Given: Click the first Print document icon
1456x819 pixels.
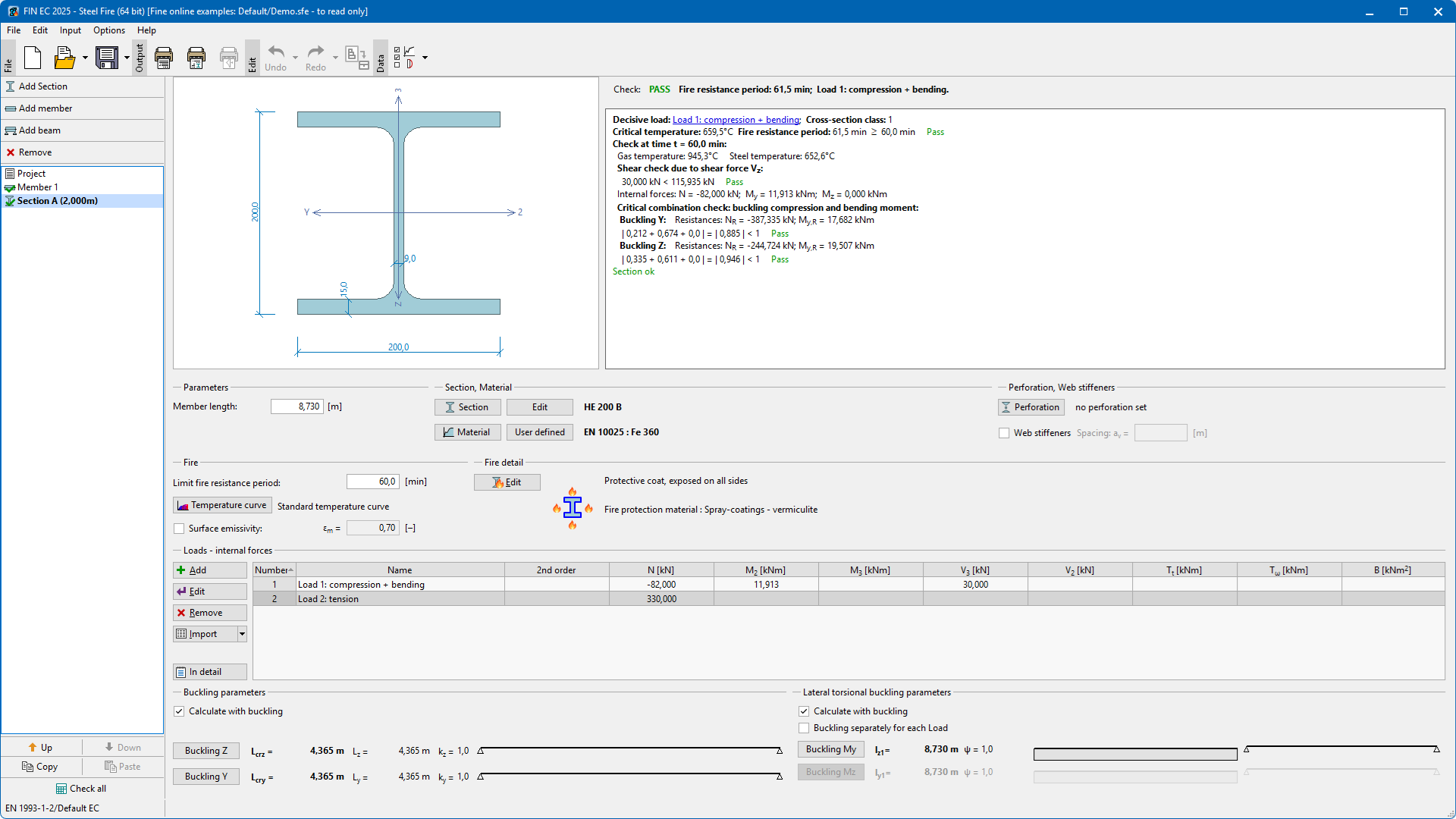Looking at the screenshot, I should [x=164, y=58].
